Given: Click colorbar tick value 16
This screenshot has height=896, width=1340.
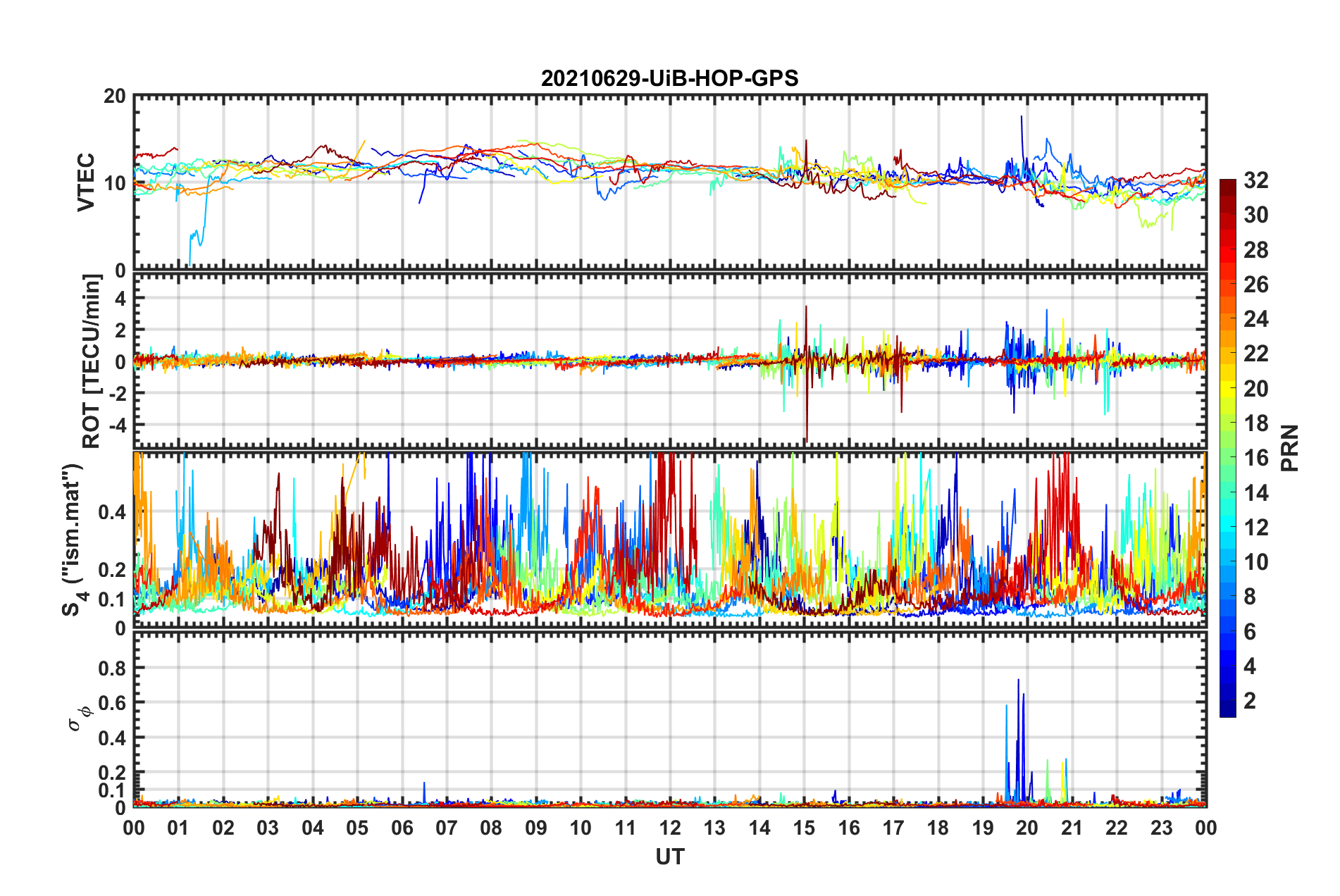Looking at the screenshot, I should click(1255, 458).
